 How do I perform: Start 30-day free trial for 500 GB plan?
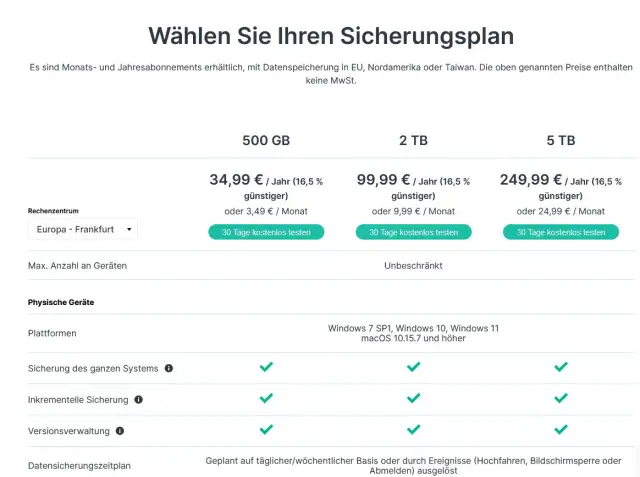[x=266, y=232]
